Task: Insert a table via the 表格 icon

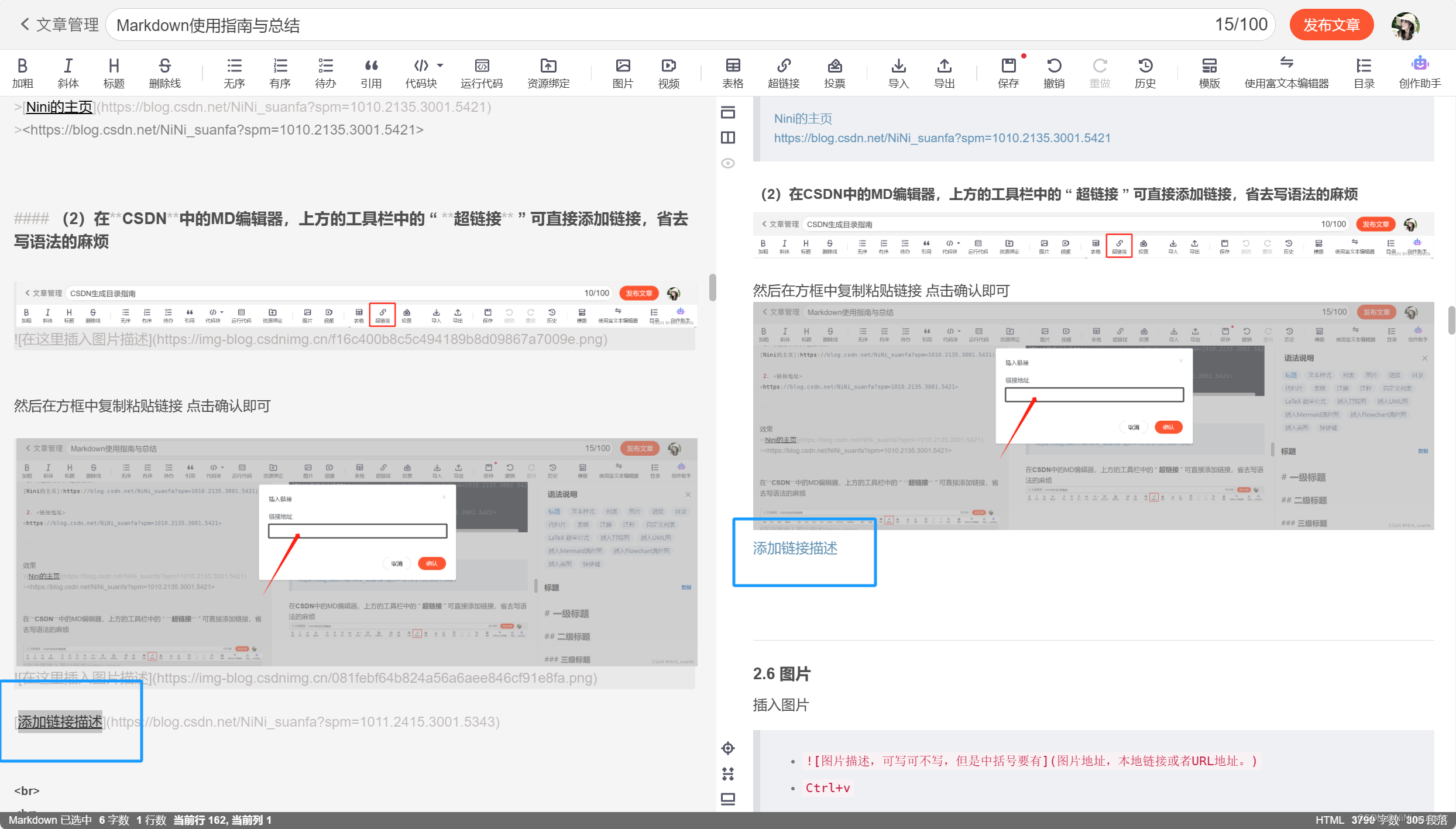Action: coord(733,71)
